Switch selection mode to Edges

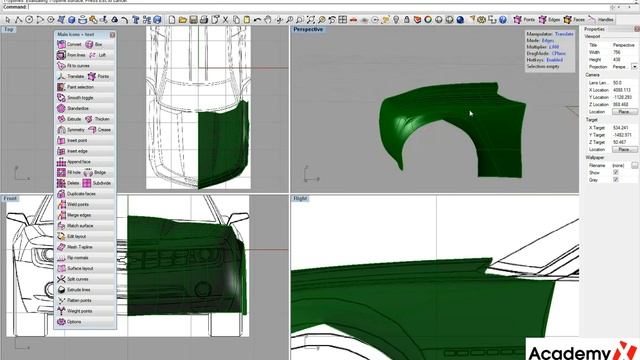(x=549, y=20)
